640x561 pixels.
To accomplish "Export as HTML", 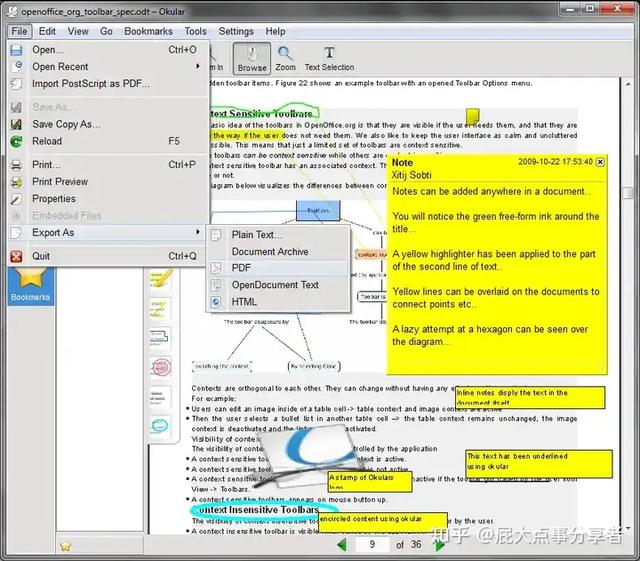I will click(x=279, y=302).
